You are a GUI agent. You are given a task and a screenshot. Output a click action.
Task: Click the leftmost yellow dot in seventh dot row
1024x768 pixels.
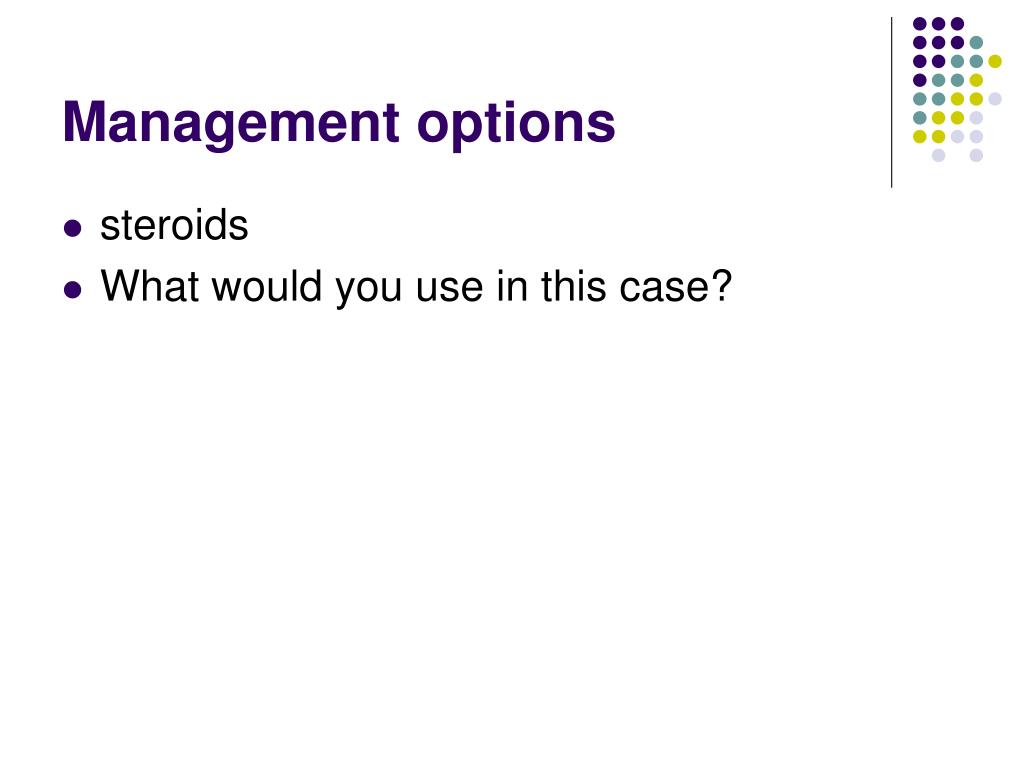click(920, 136)
